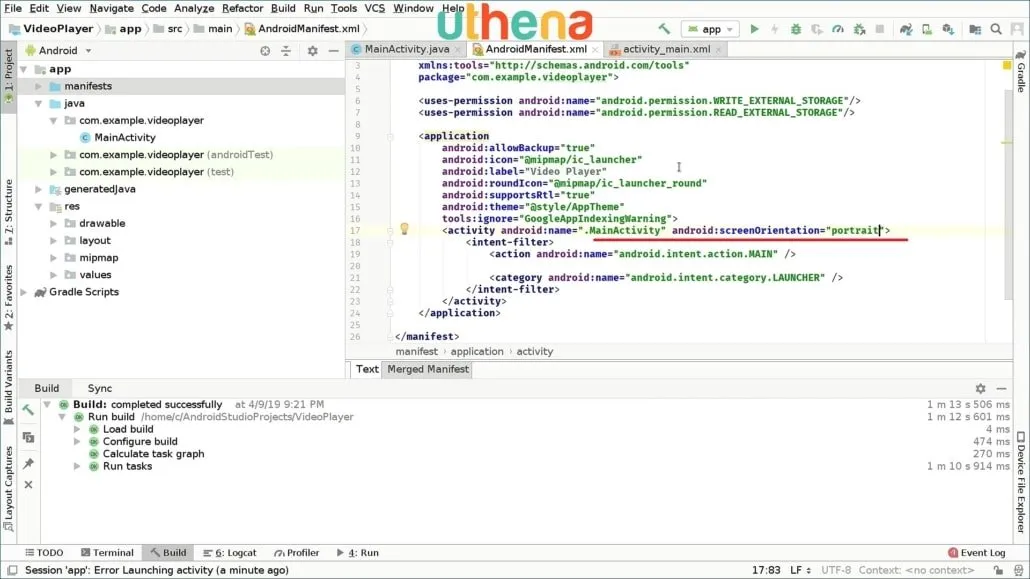Click Apply Changes lightning icon

774,29
